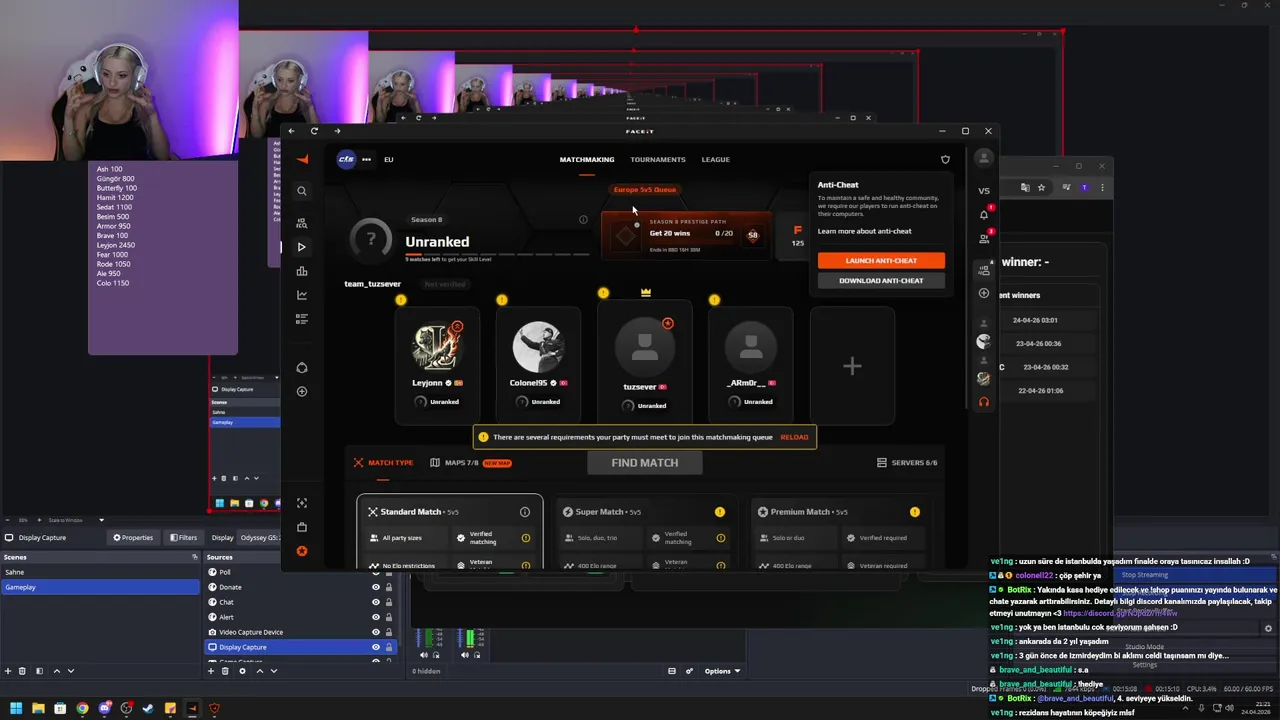Open the Maps 7/8 tab
This screenshot has width=1280, height=720.
coord(470,463)
